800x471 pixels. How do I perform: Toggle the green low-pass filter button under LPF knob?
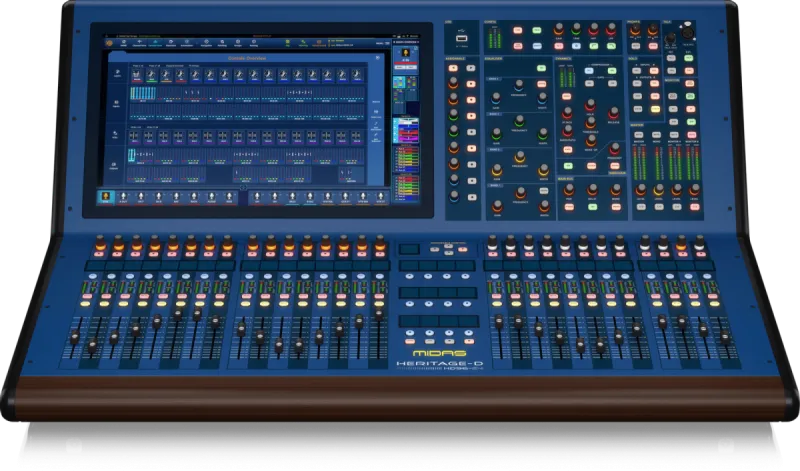coord(611,46)
